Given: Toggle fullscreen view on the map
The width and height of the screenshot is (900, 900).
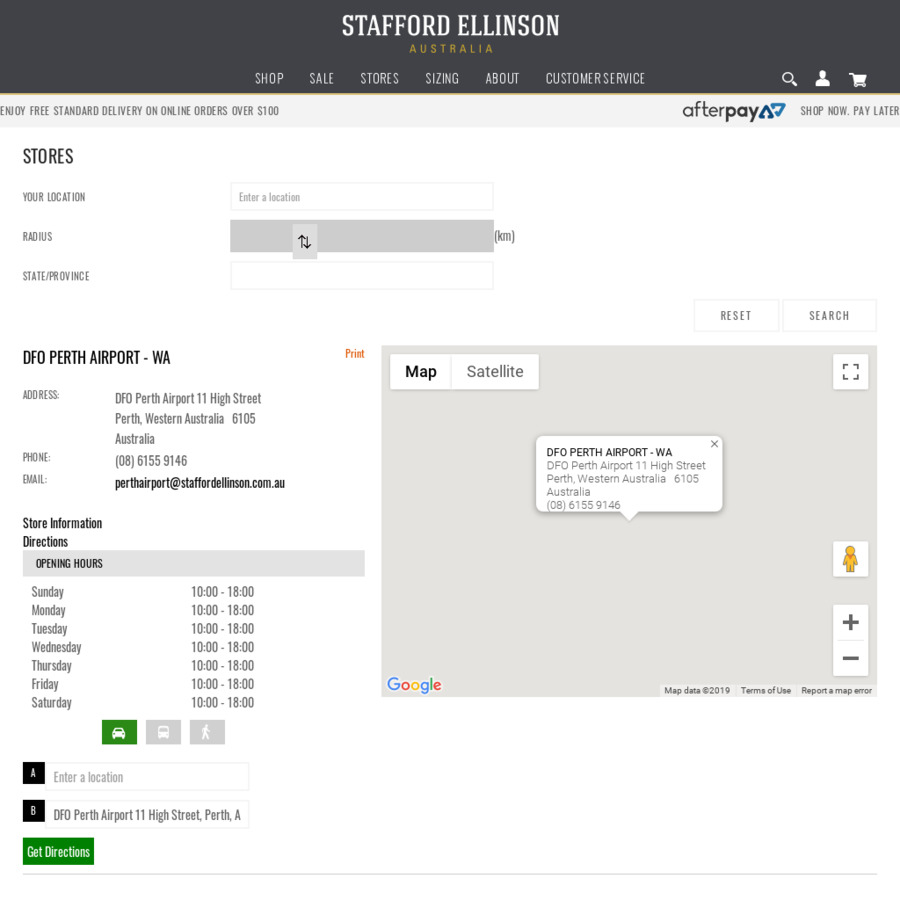Looking at the screenshot, I should click(850, 372).
